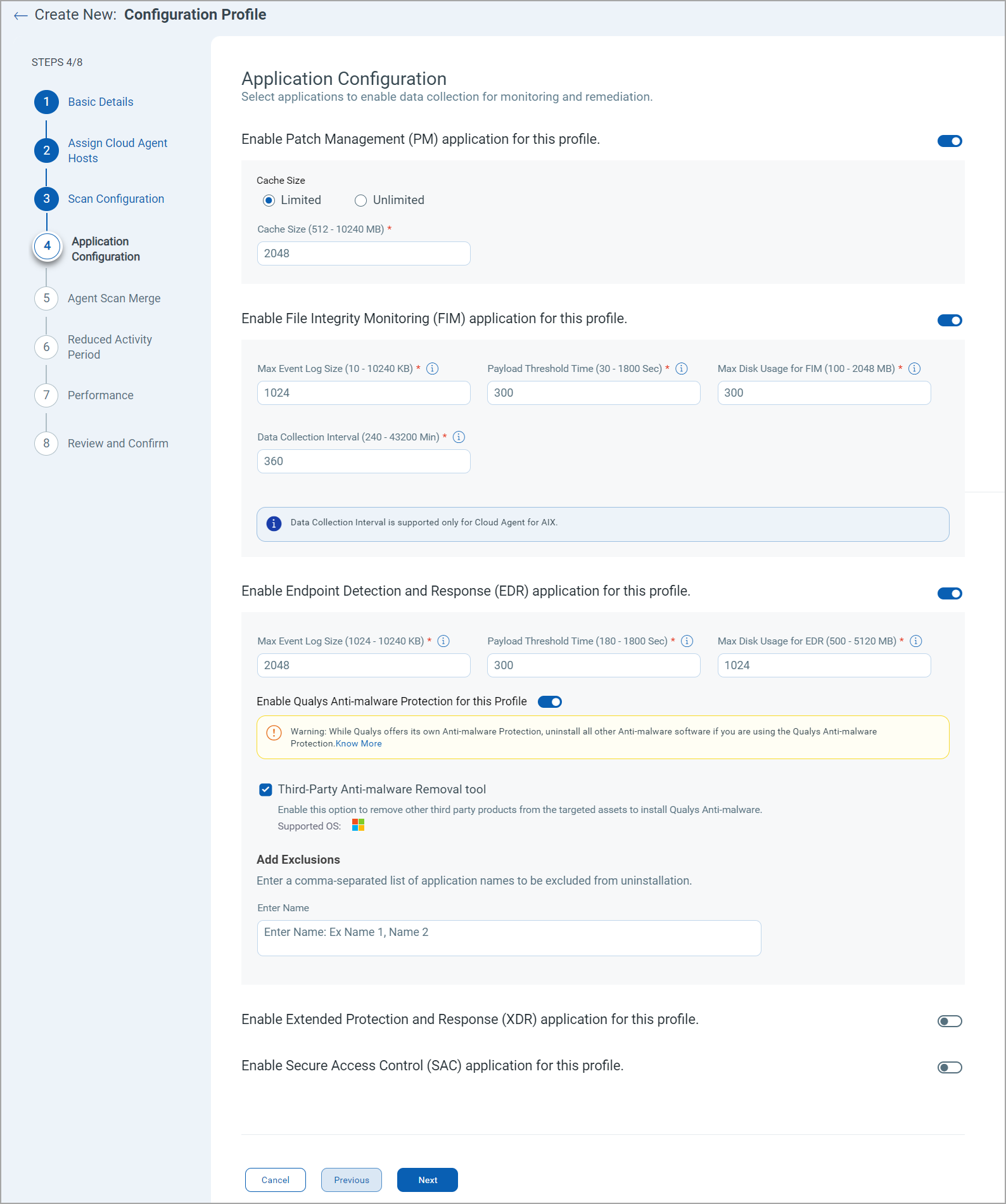The height and width of the screenshot is (1204, 1006).
Task: Click the Add Exclusions Enter Name text box
Action: (x=509, y=938)
